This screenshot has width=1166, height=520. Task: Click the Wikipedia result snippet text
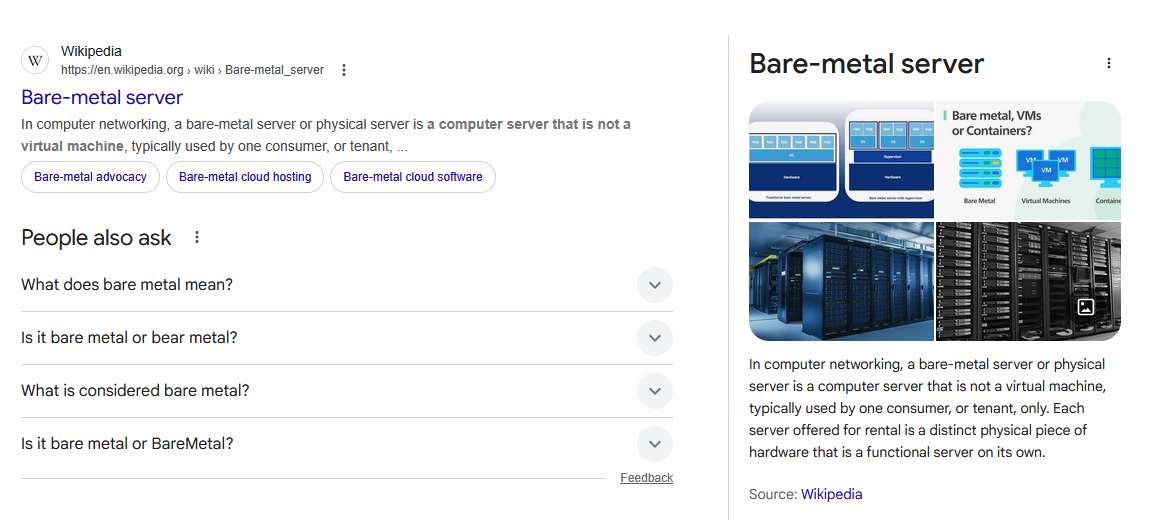pos(326,135)
